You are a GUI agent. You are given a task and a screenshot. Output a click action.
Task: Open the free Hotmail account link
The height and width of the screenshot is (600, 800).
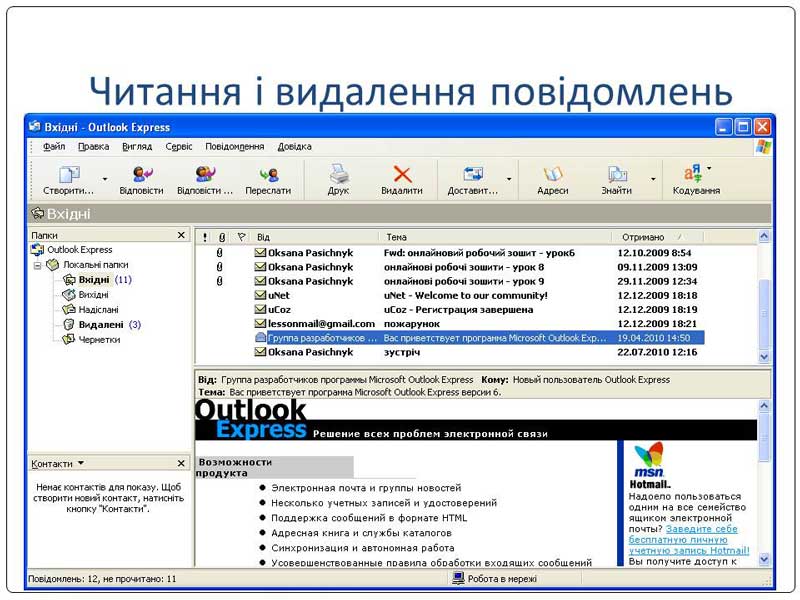[x=688, y=540]
